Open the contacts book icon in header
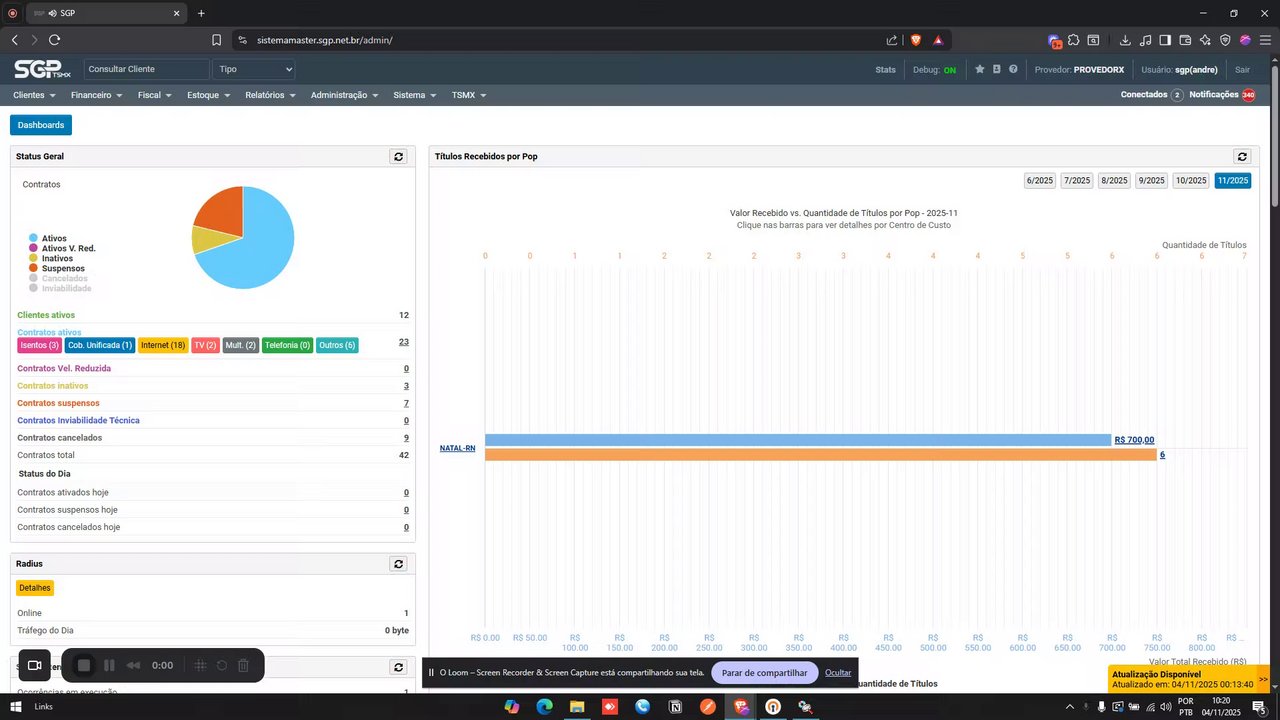The image size is (1280, 720). click(x=996, y=69)
